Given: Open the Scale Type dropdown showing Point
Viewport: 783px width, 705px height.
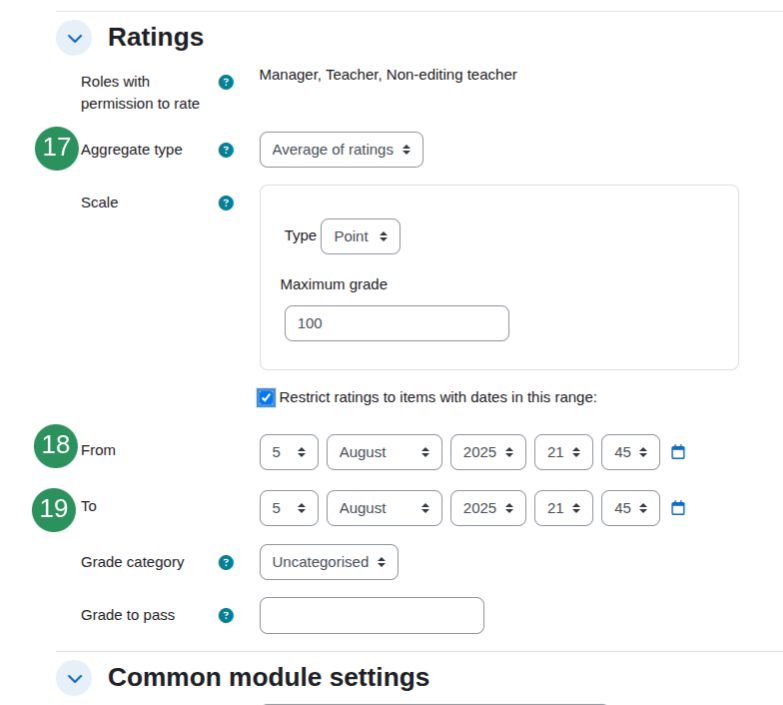Looking at the screenshot, I should (x=360, y=236).
